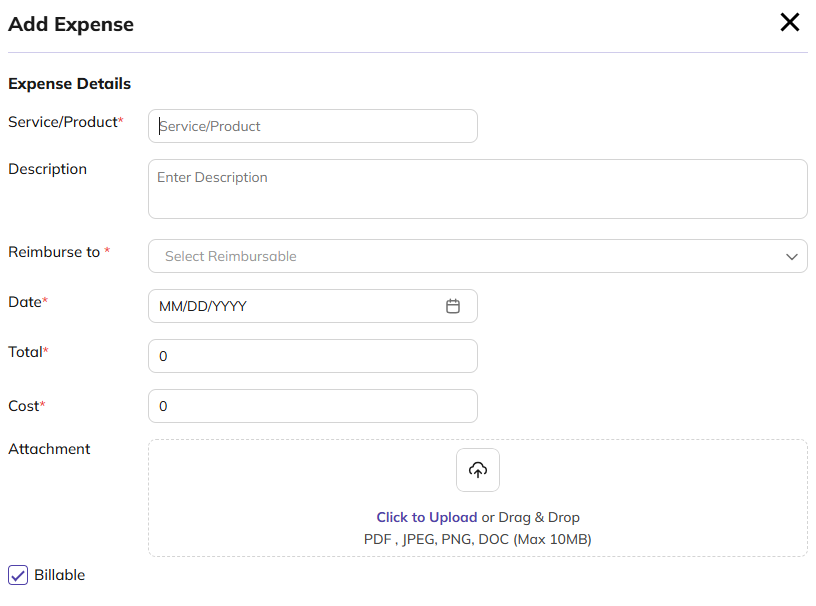Expand the Reimburse to chevron arrow

click(791, 257)
